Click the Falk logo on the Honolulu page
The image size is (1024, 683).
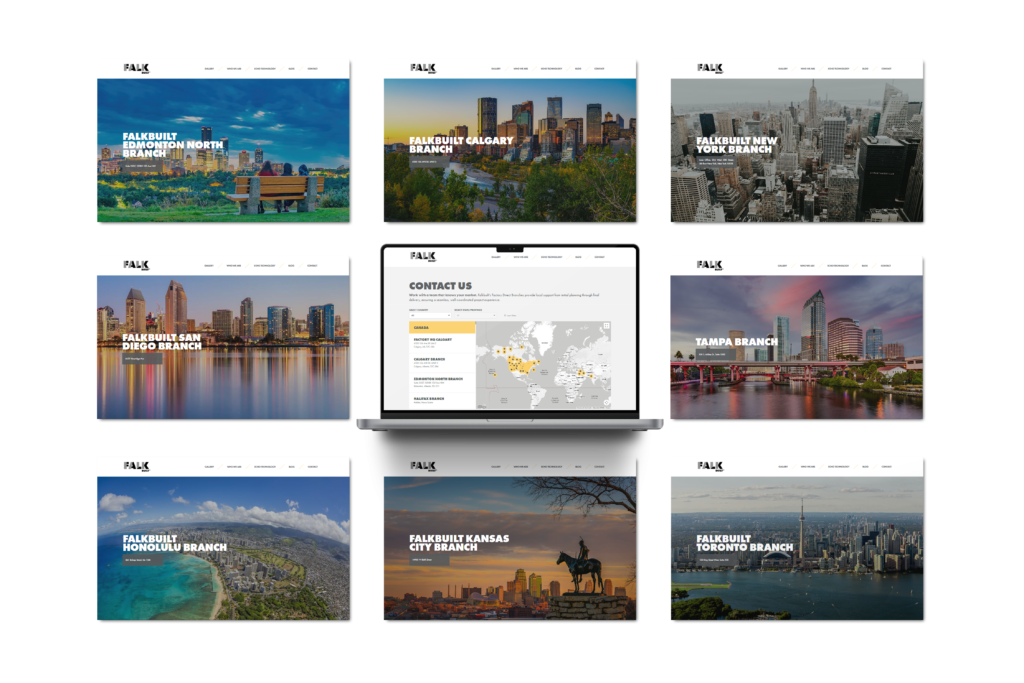click(136, 466)
